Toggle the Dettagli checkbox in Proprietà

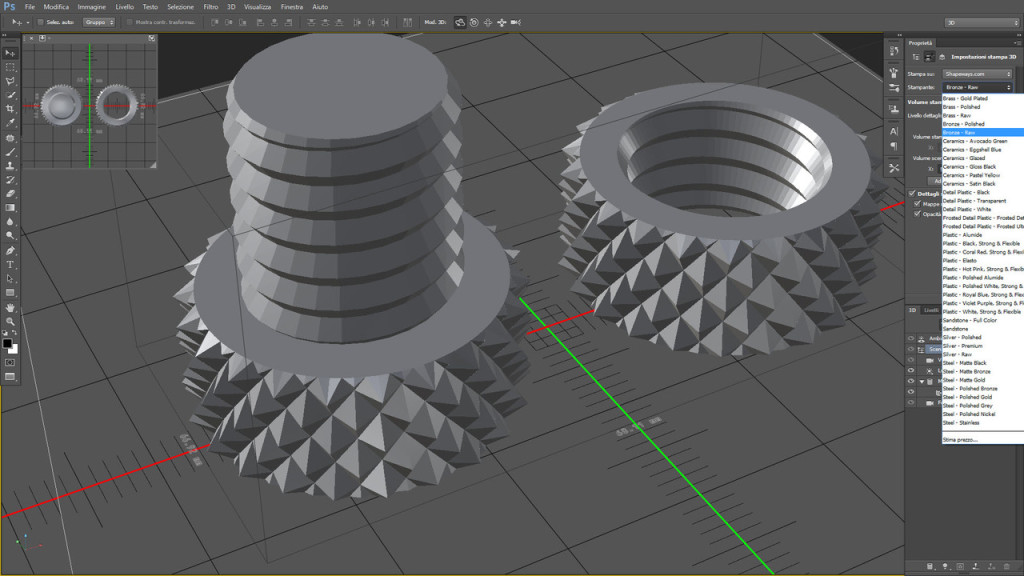(911, 193)
